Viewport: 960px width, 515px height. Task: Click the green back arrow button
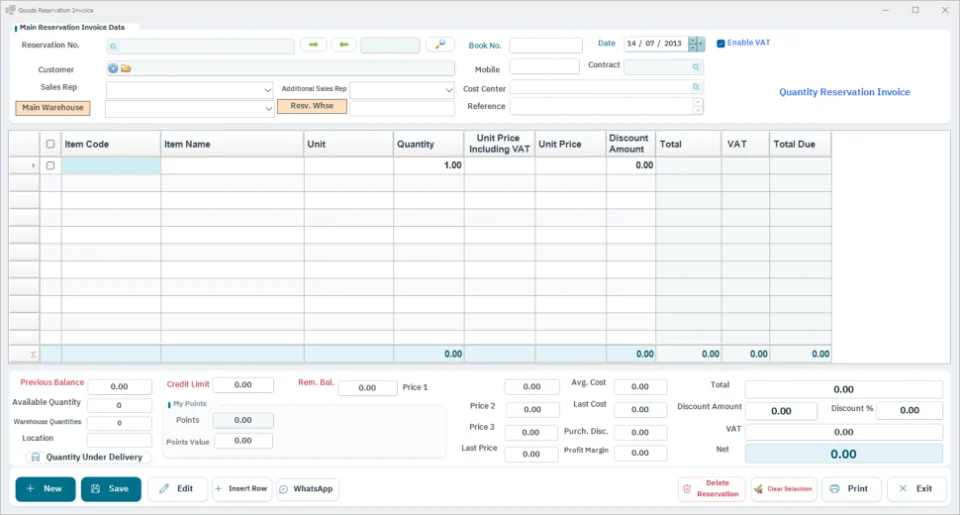pos(343,45)
